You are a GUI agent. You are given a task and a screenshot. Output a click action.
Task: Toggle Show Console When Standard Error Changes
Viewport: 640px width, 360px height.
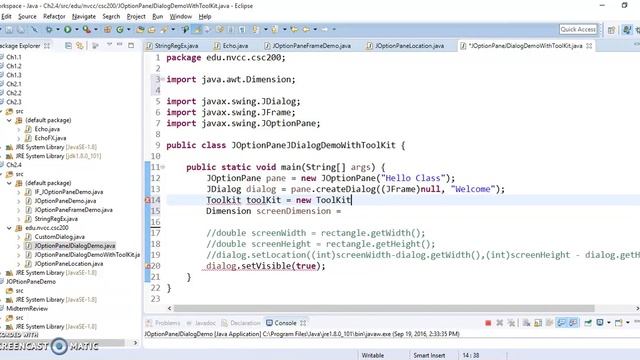click(573, 323)
